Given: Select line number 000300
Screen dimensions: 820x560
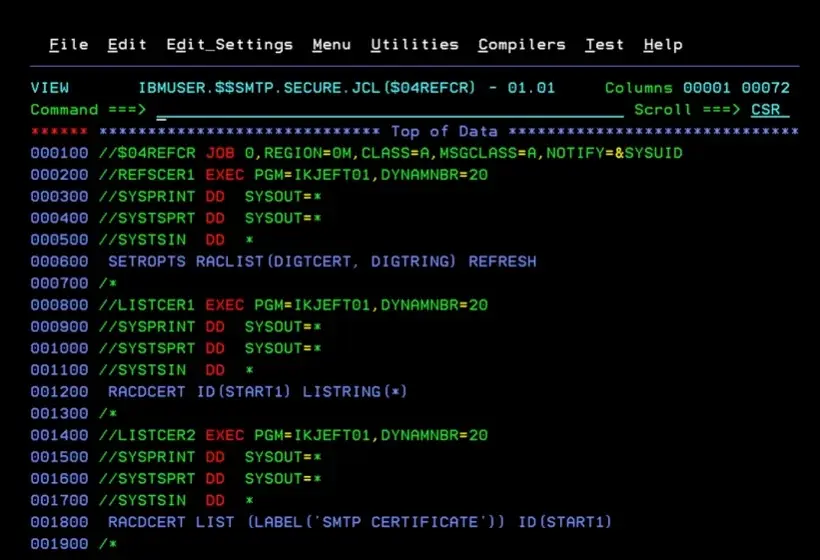Looking at the screenshot, I should click(59, 197).
